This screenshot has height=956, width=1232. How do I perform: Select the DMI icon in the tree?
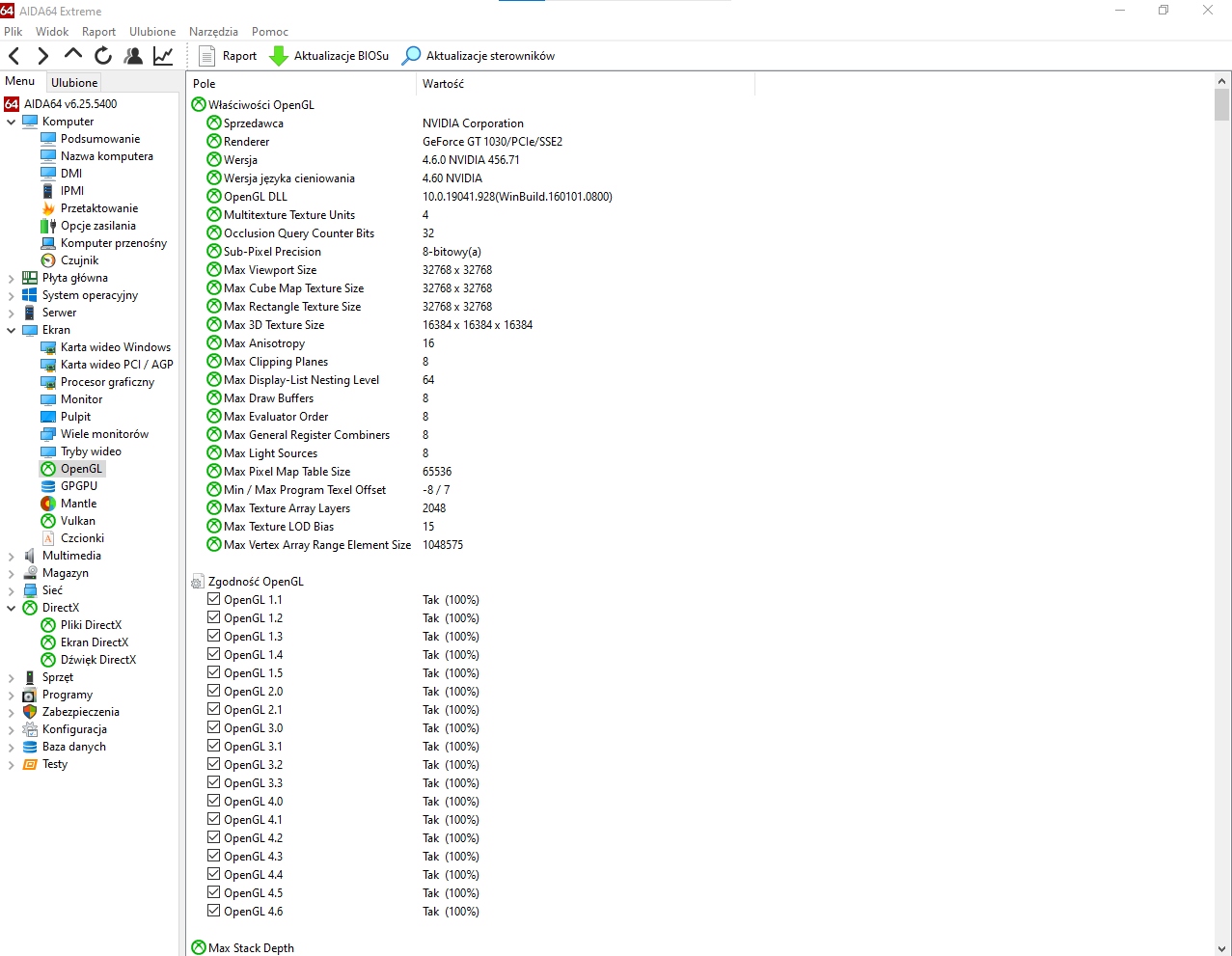pyautogui.click(x=48, y=174)
